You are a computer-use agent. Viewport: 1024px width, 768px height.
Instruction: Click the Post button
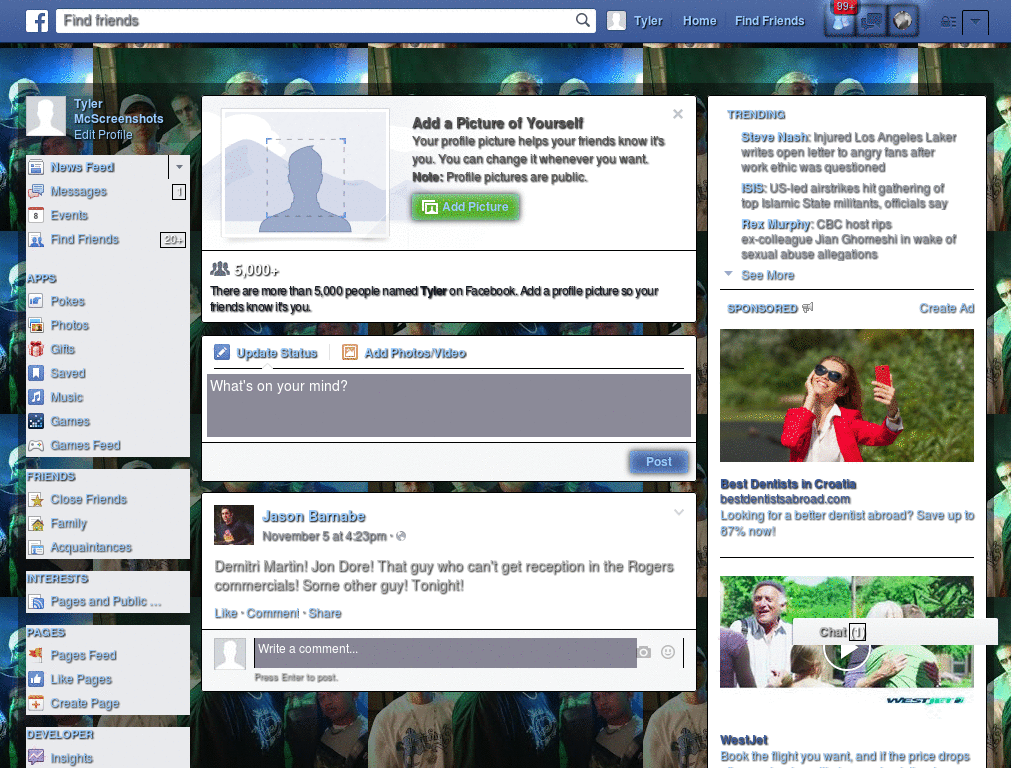[659, 462]
